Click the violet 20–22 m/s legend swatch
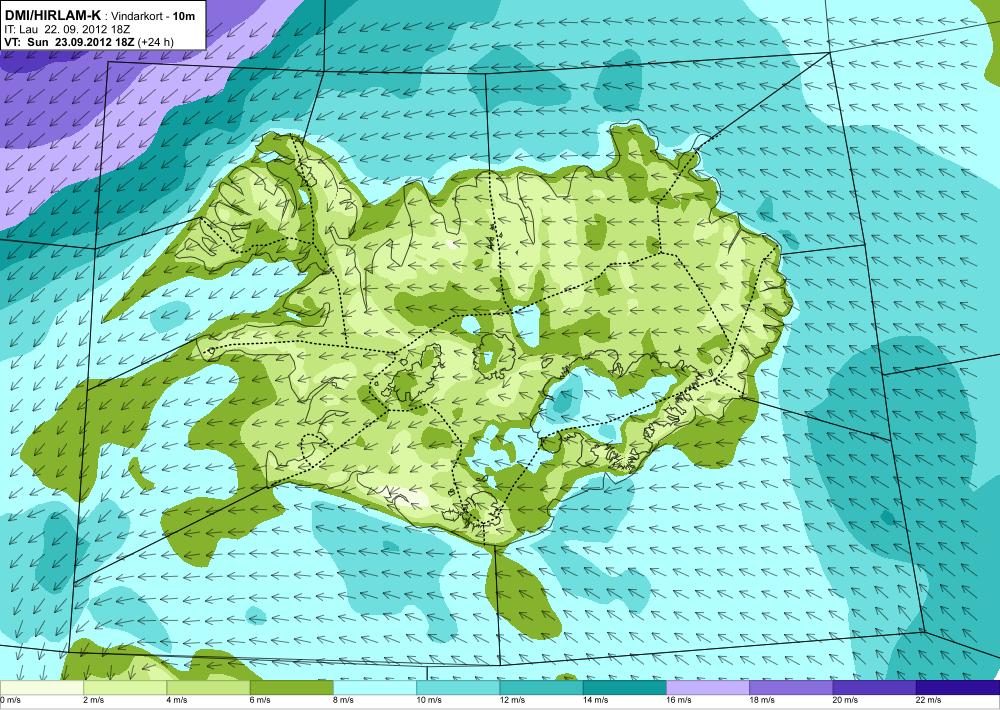This screenshot has width=1000, height=710. pyautogui.click(x=874, y=688)
